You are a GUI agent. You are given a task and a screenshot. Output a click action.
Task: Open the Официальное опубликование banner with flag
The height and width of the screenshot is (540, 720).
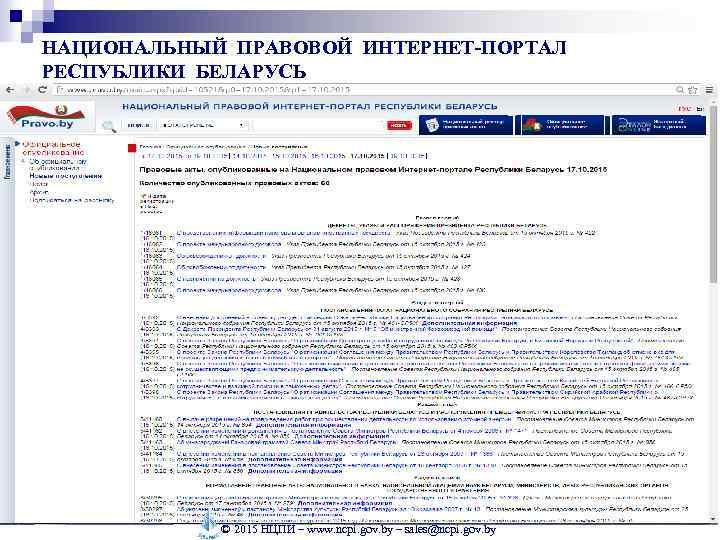561,125
